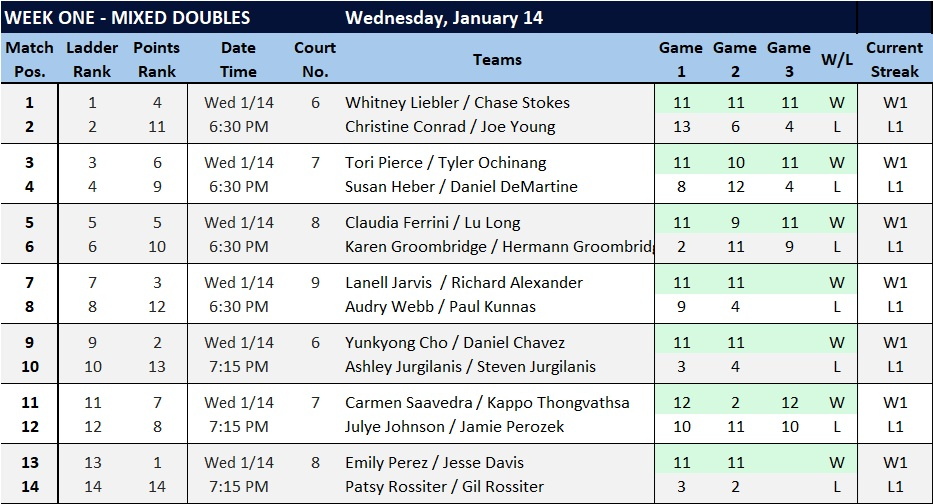Click the Court No. column header
933x504 pixels.
tap(315, 60)
